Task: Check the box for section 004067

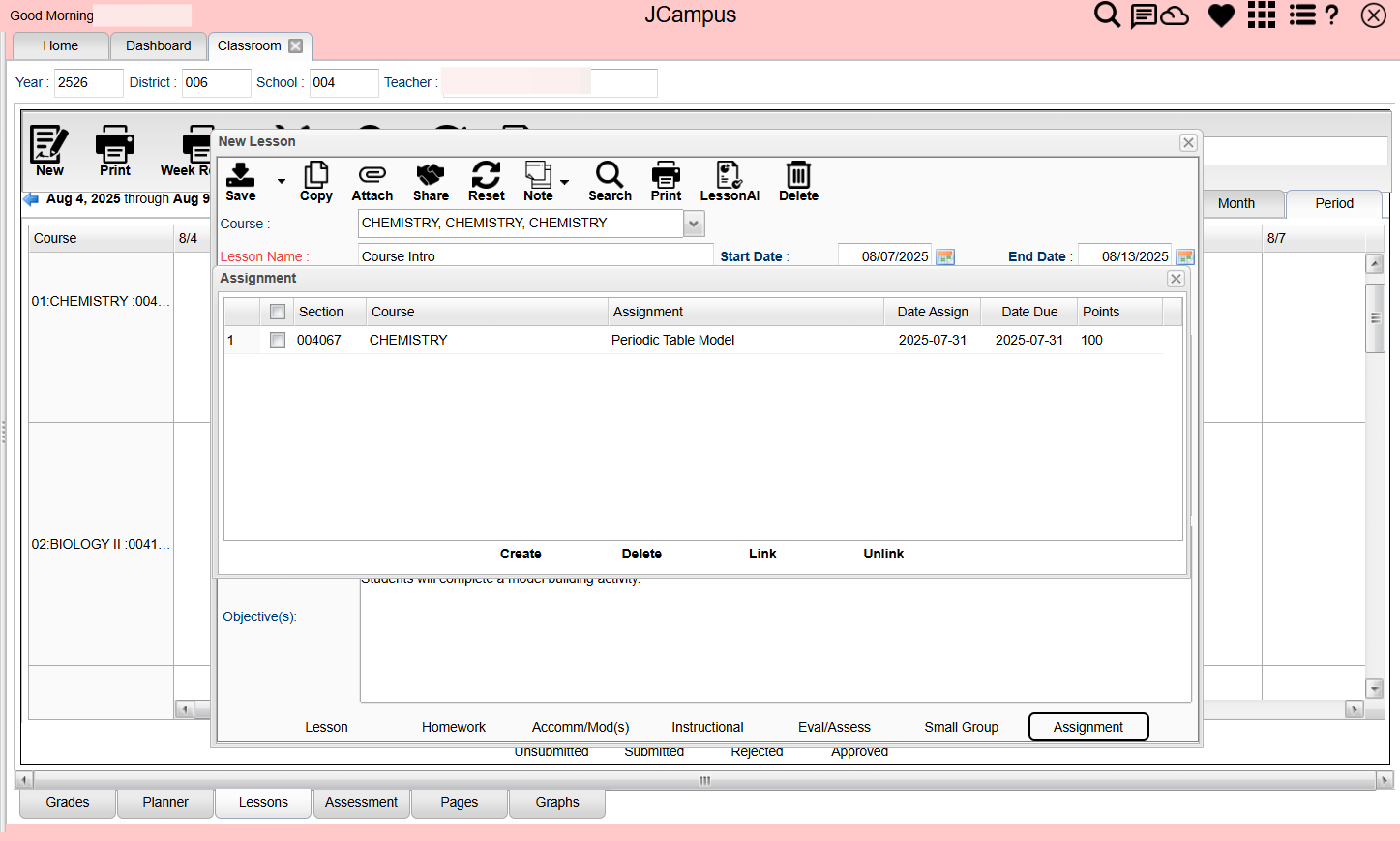Action: [278, 340]
